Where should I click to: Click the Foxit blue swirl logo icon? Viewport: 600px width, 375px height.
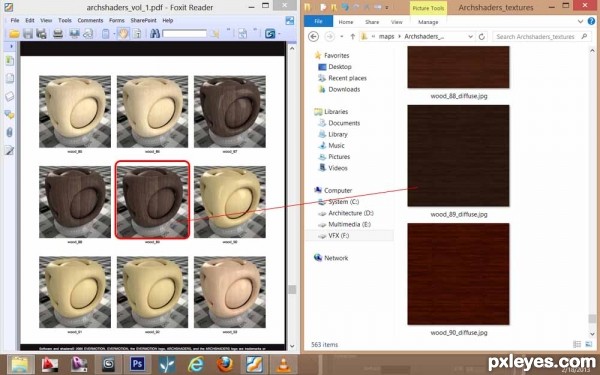(x=270, y=34)
